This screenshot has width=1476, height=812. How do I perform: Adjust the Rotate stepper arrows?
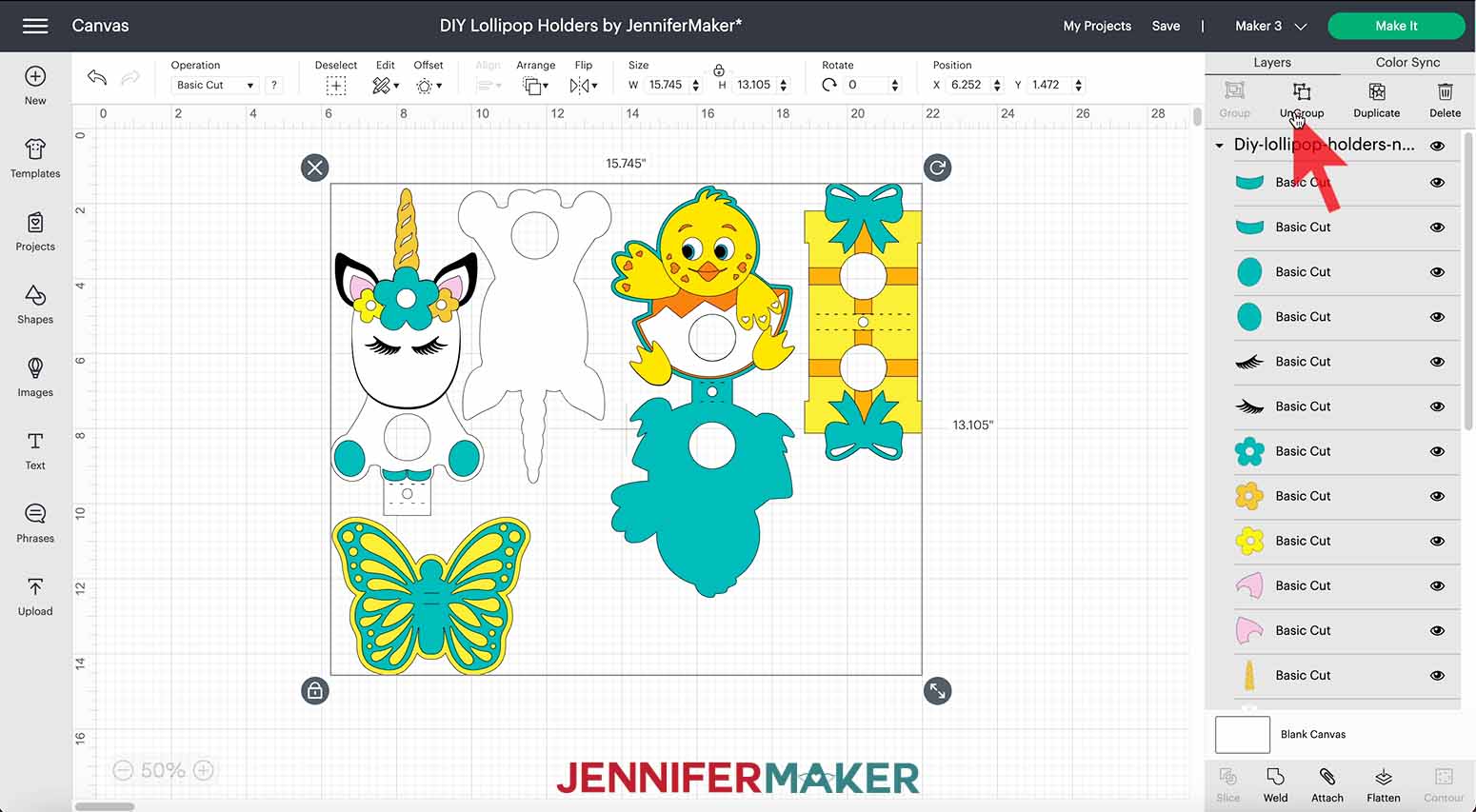coord(895,85)
